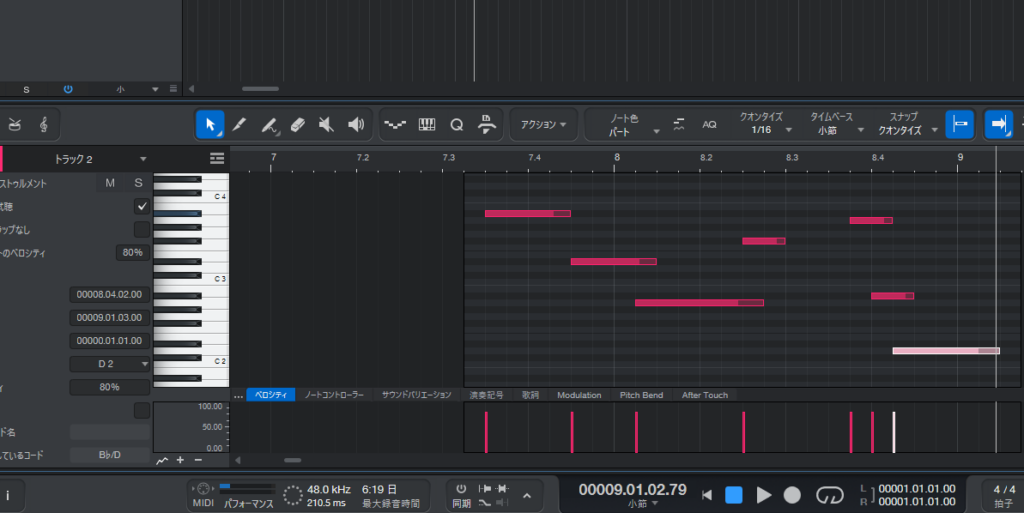1024x513 pixels.
Task: Switch to the Pitch Bend tab
Action: click(x=641, y=395)
